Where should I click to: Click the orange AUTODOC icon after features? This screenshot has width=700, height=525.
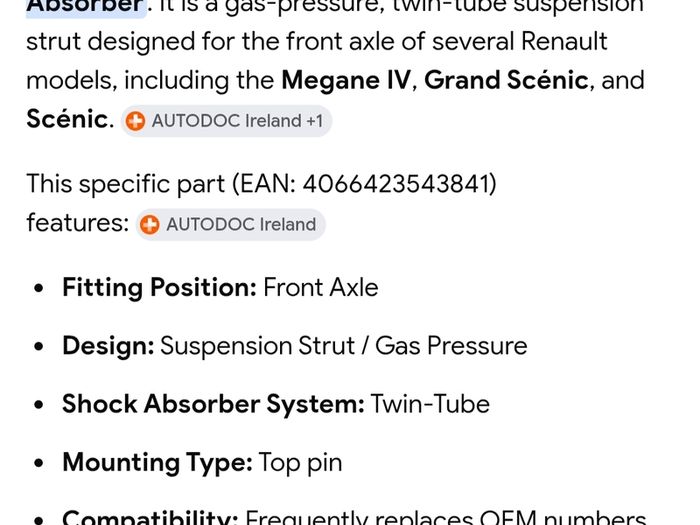[x=150, y=225]
